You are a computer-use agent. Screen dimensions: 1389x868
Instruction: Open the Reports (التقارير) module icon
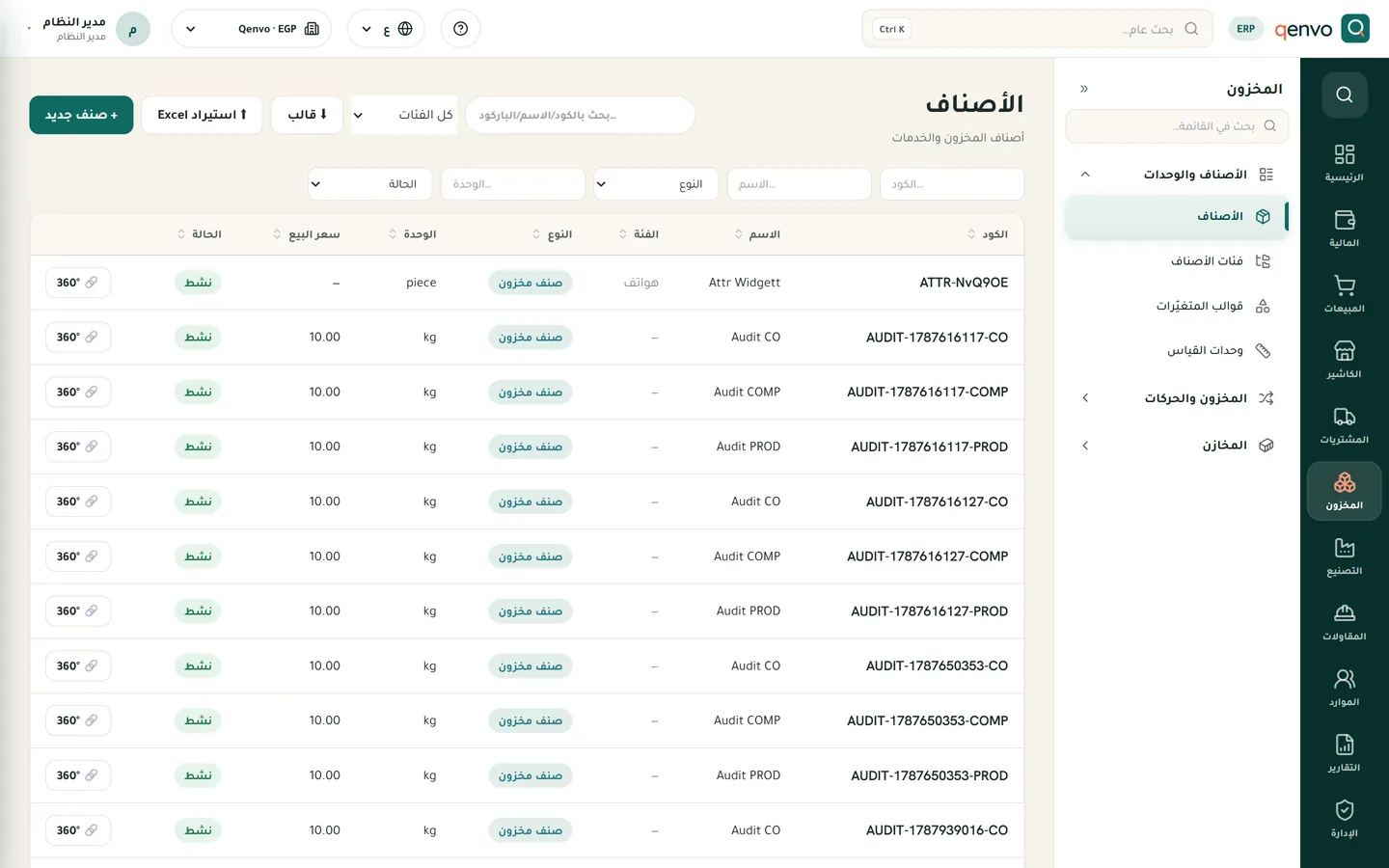[1344, 753]
